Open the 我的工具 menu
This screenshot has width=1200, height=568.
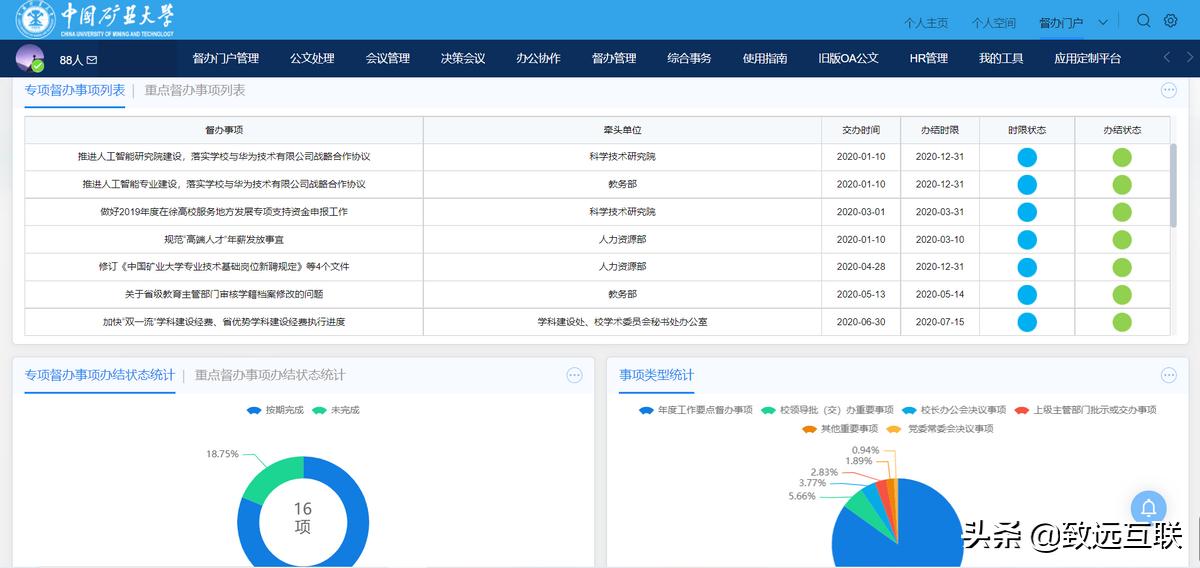click(1001, 58)
